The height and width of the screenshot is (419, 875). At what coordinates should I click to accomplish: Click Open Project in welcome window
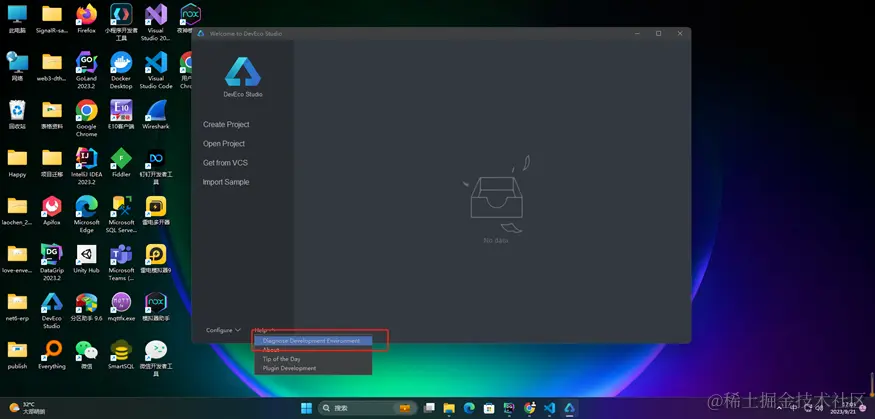point(224,143)
